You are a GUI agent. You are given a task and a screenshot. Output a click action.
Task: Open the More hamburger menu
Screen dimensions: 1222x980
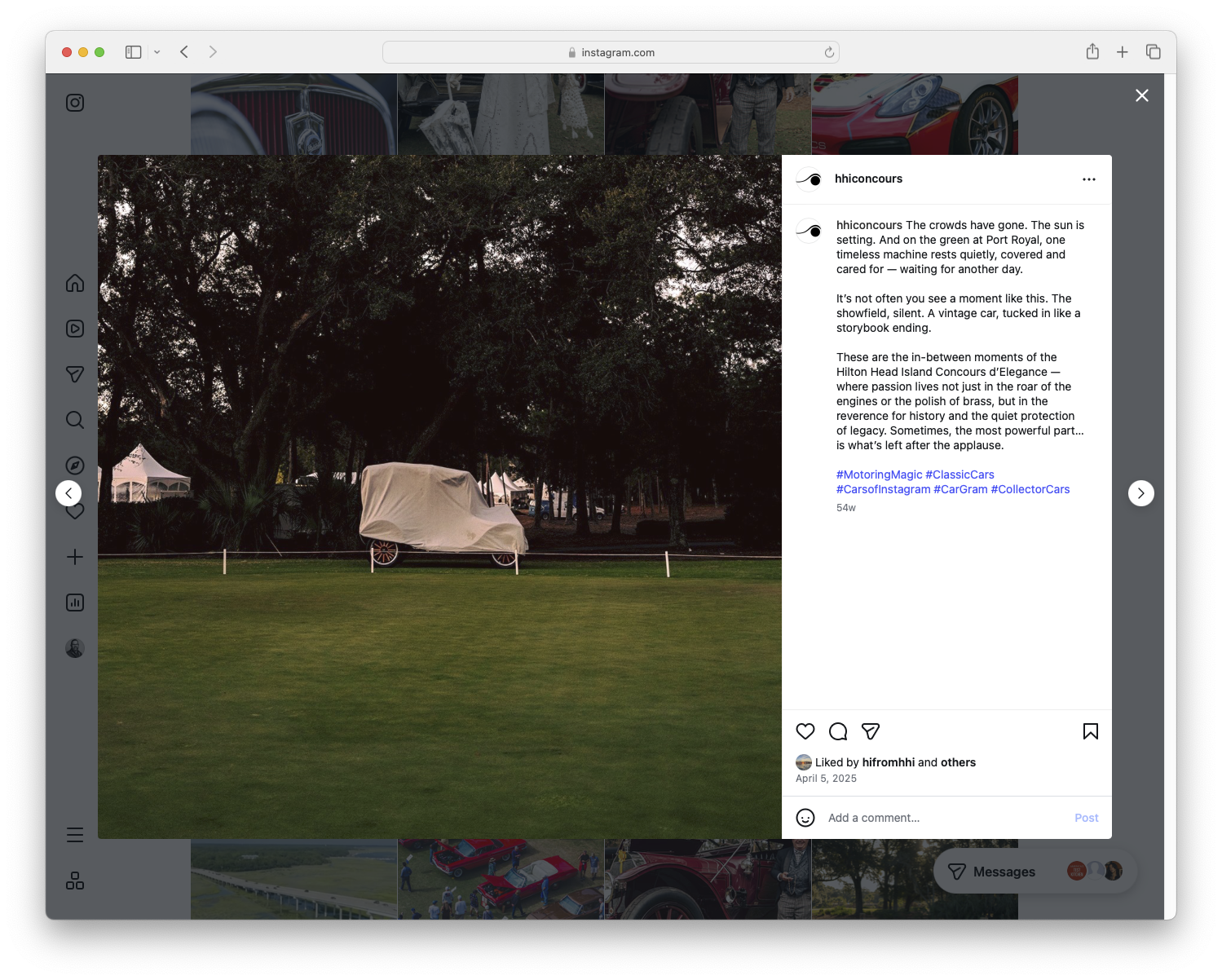pos(74,834)
